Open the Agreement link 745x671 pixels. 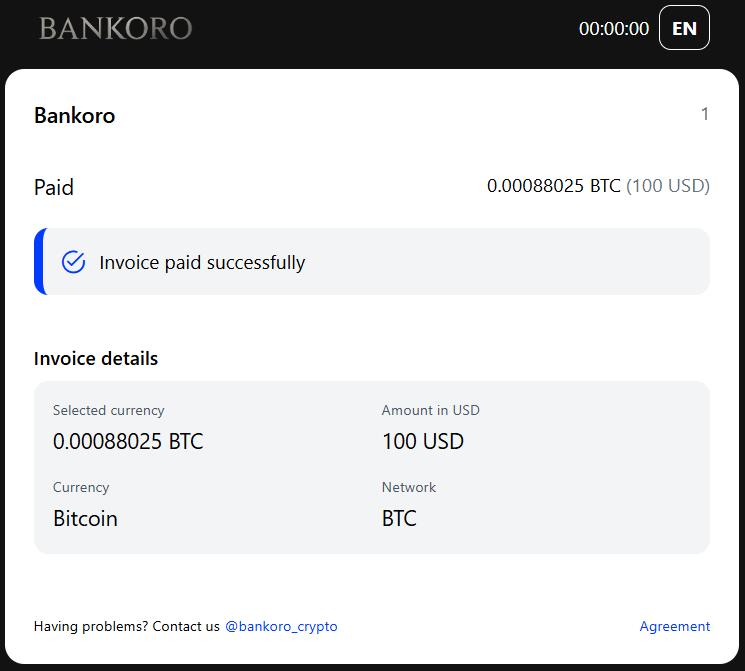pos(674,627)
